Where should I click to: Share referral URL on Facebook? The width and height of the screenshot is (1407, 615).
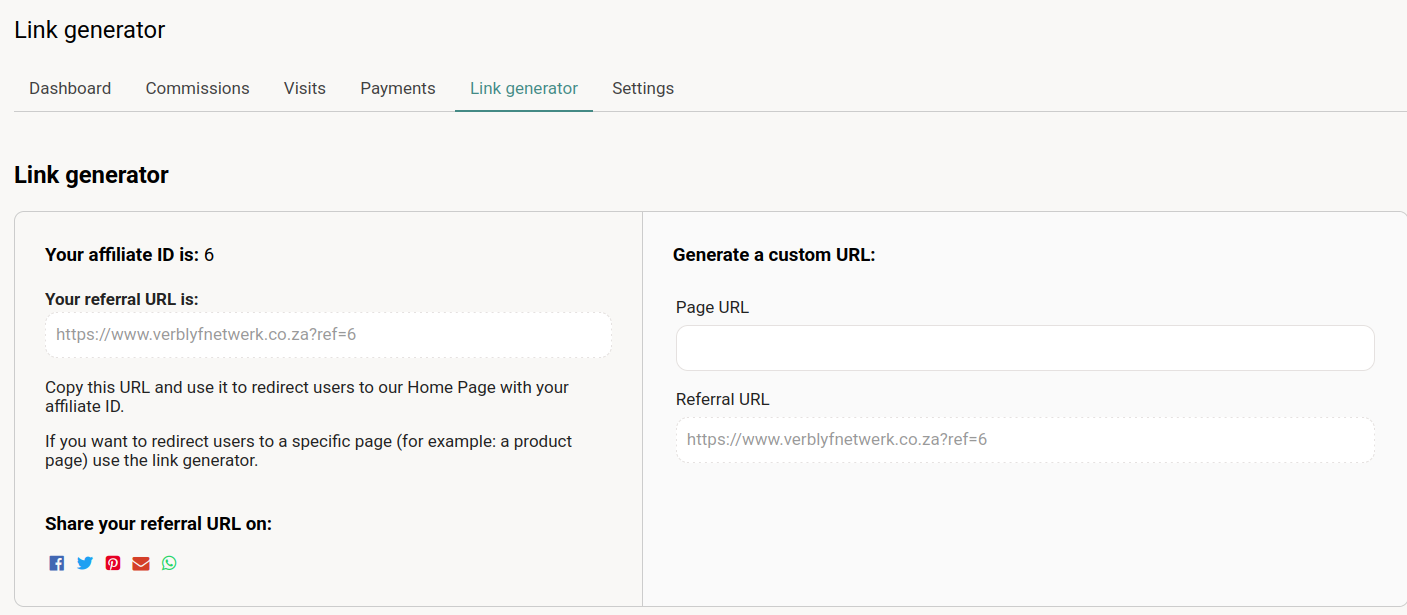[x=57, y=563]
